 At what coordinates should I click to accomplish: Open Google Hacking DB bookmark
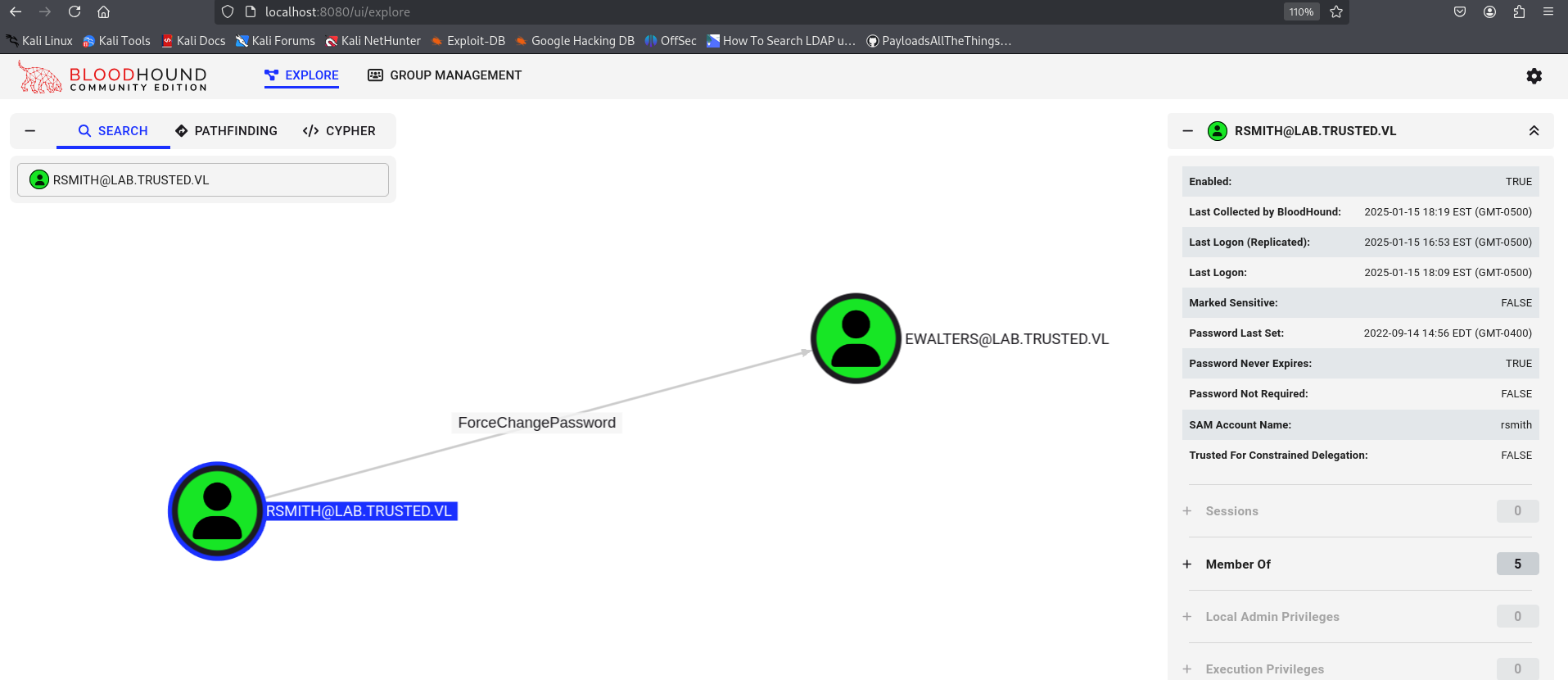575,41
